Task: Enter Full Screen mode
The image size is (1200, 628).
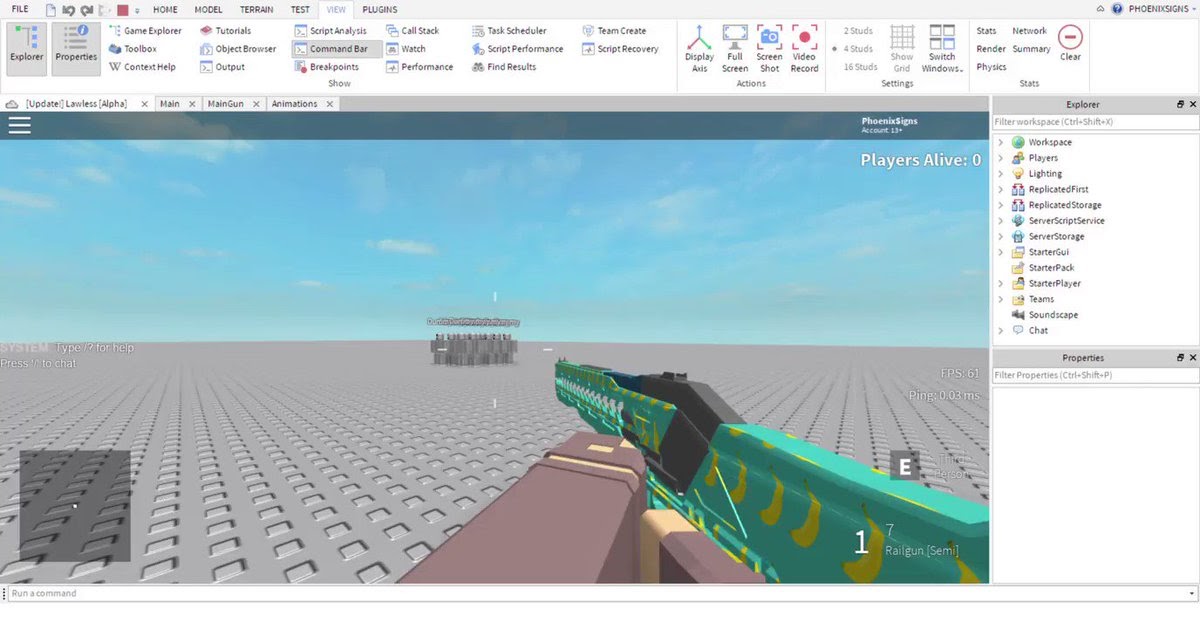Action: pyautogui.click(x=735, y=49)
